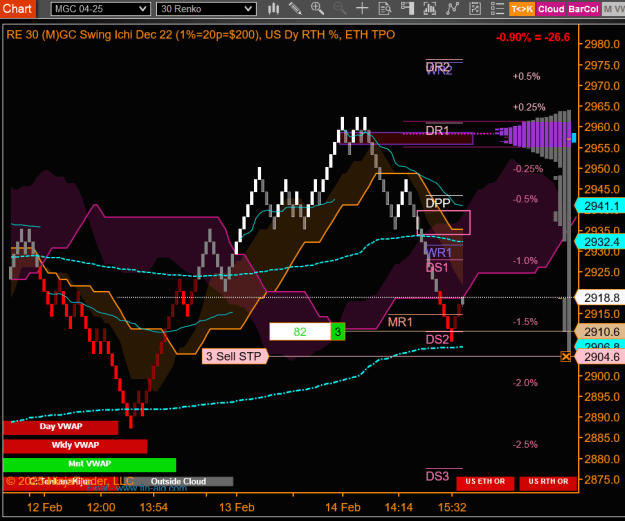Image resolution: width=625 pixels, height=521 pixels.
Task: Click the DS3 support level label
Action: [437, 476]
